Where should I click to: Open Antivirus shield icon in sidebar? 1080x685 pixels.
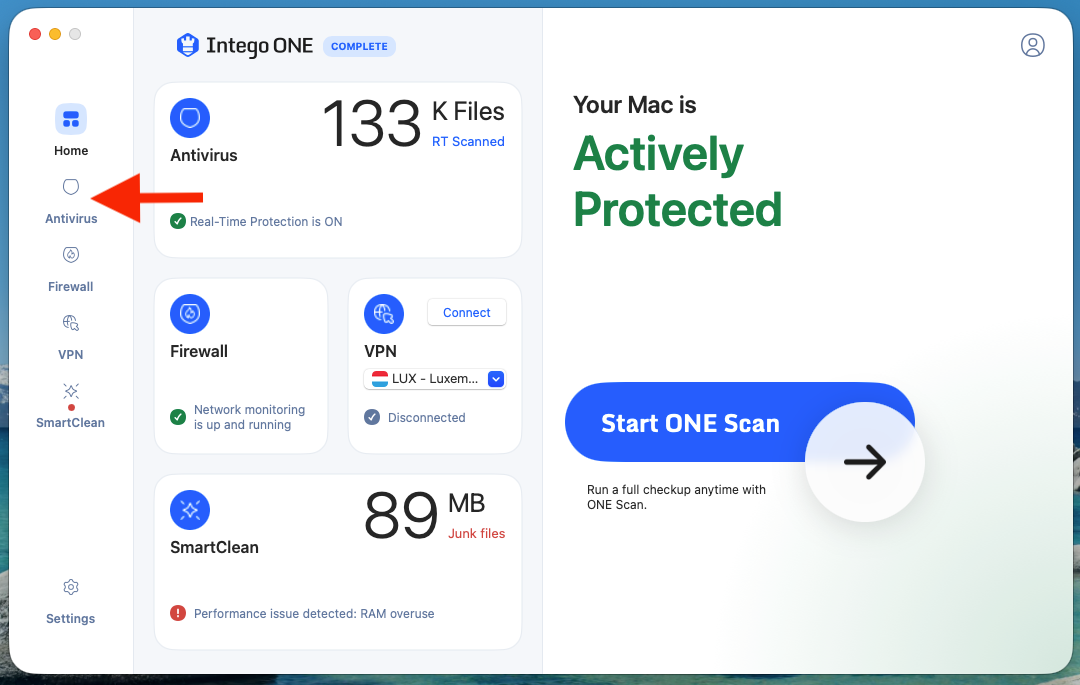pos(71,187)
